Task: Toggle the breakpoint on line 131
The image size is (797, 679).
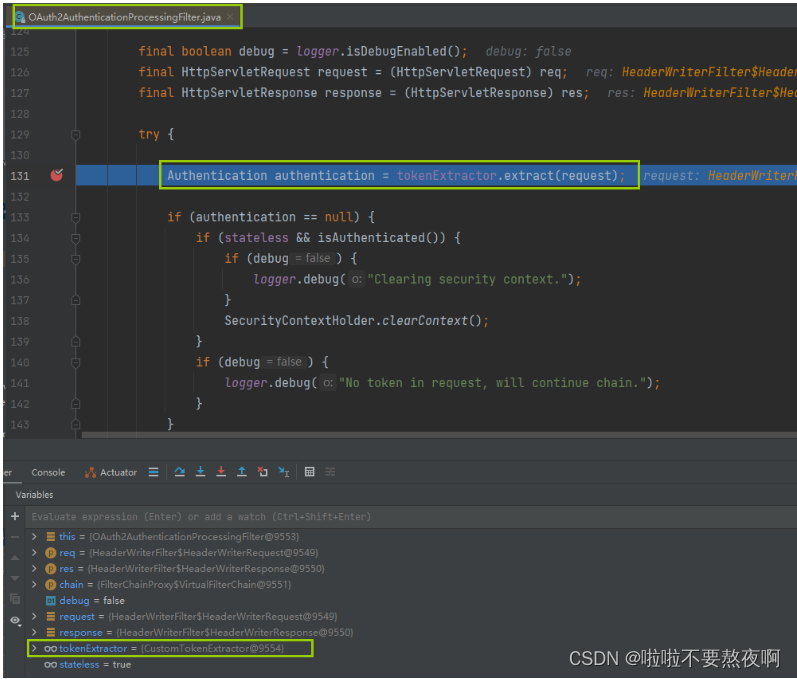Action: (57, 175)
